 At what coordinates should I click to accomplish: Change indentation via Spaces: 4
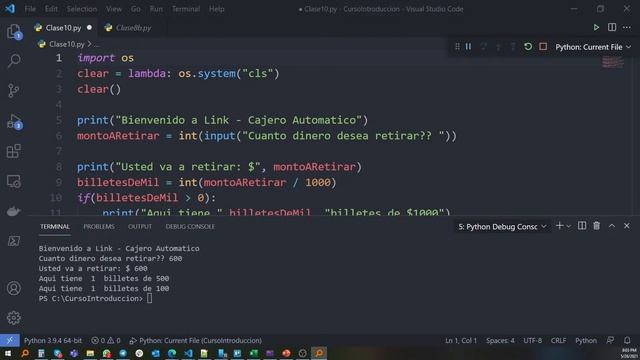500,340
